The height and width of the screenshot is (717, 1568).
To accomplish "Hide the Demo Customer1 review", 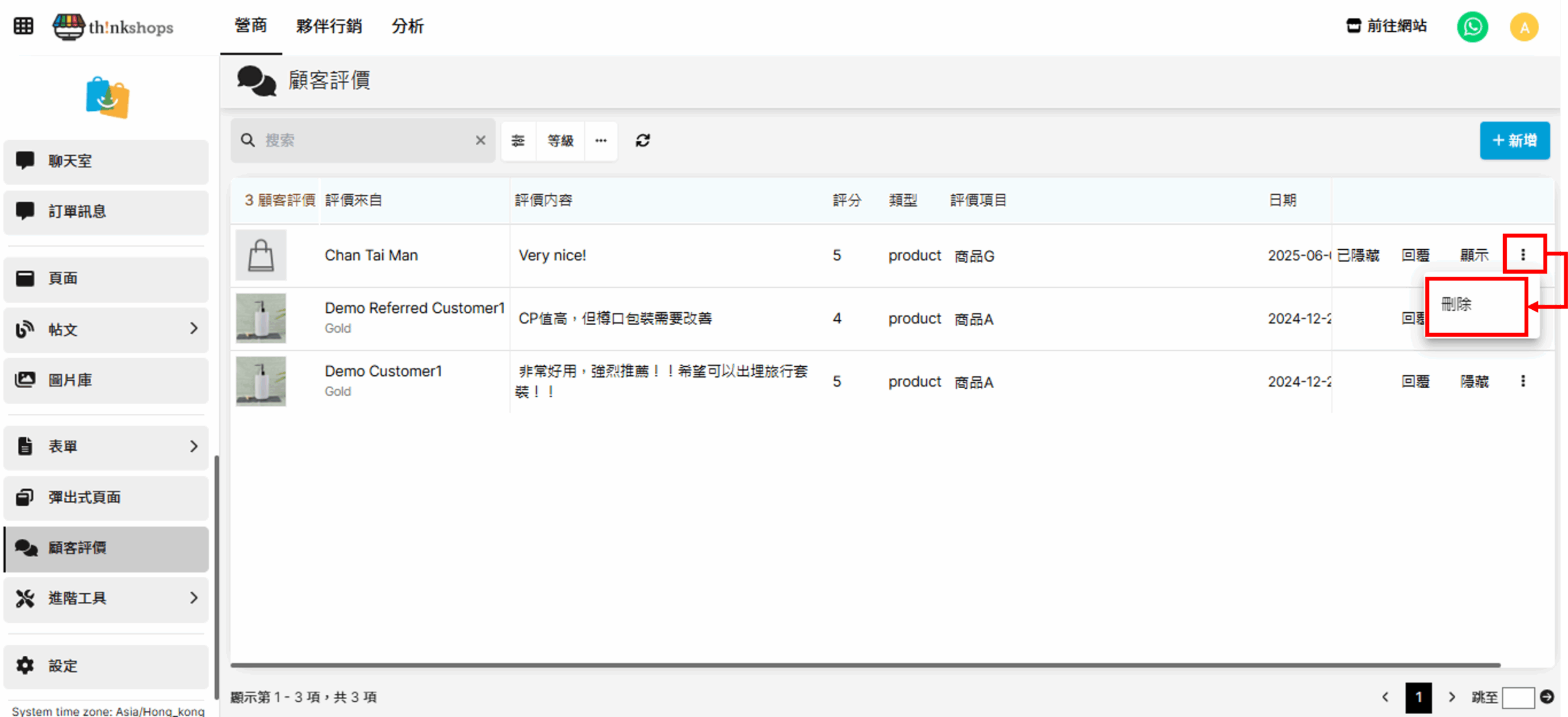I will 1474,381.
